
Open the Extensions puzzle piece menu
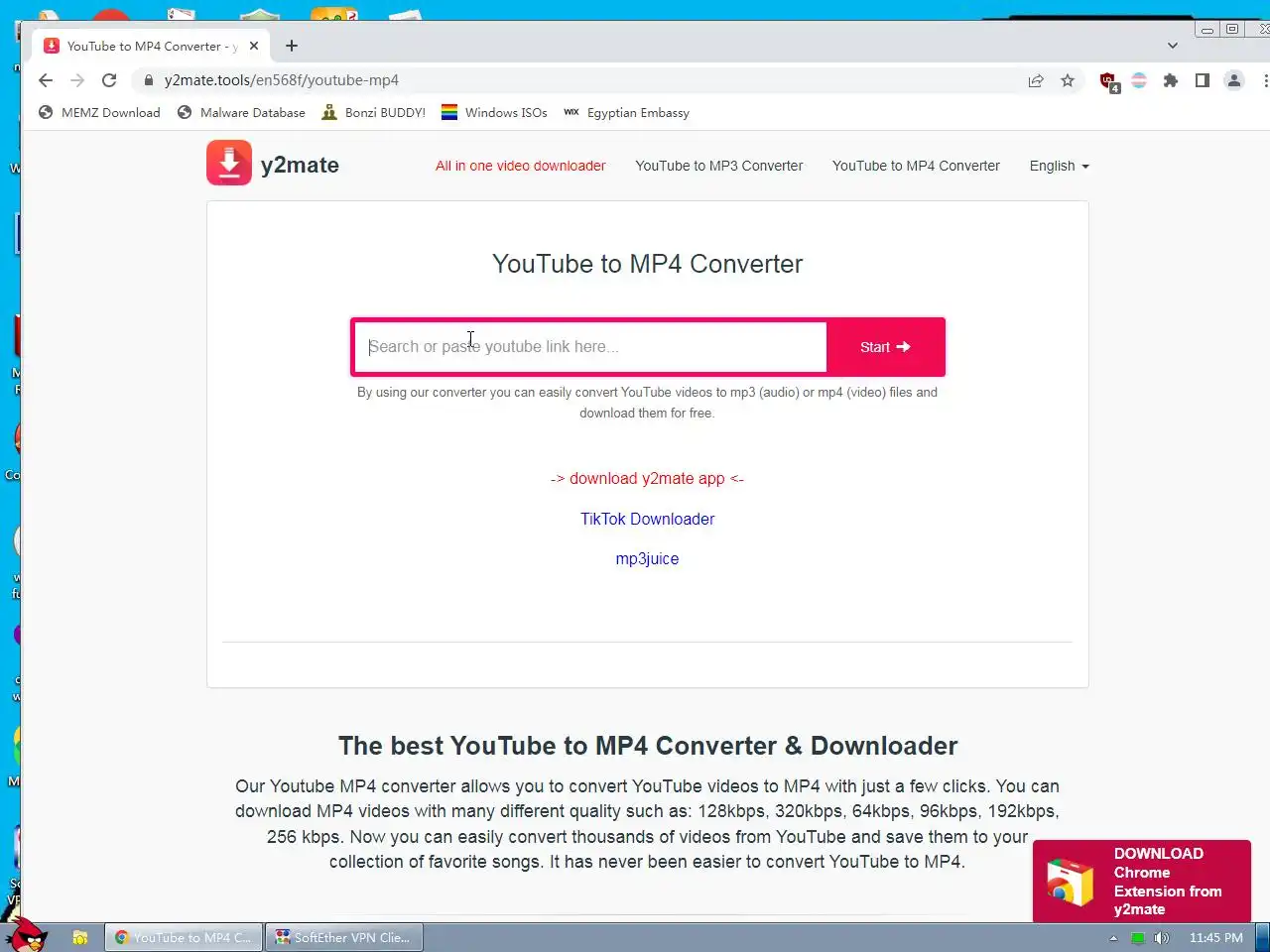pos(1171,80)
